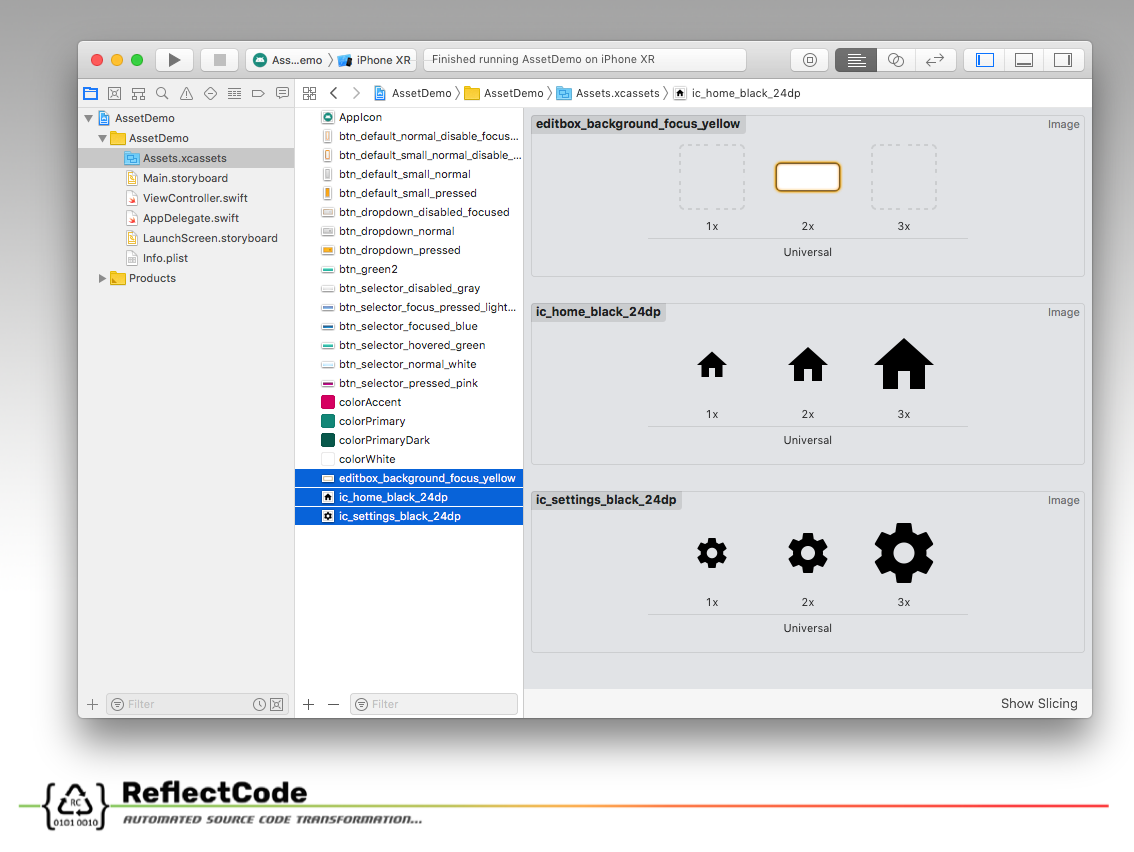Screen dimensions: 1134x852
Task: Select the 1x settings gear image
Action: 712,553
